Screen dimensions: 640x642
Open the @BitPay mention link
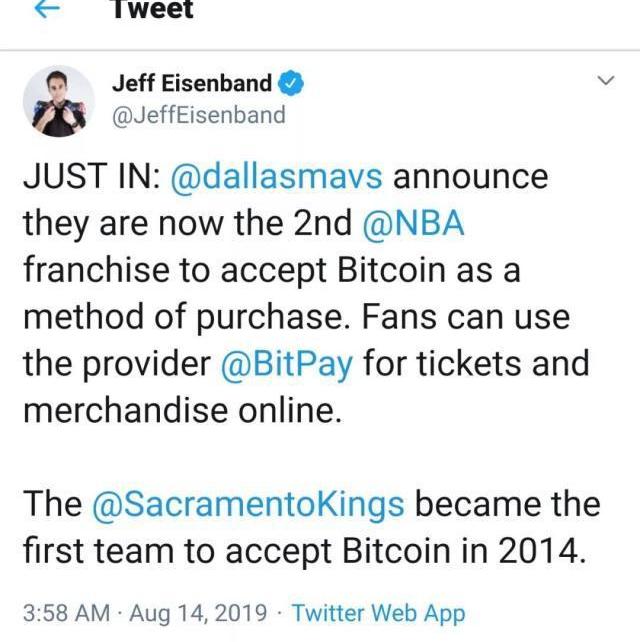pos(286,364)
